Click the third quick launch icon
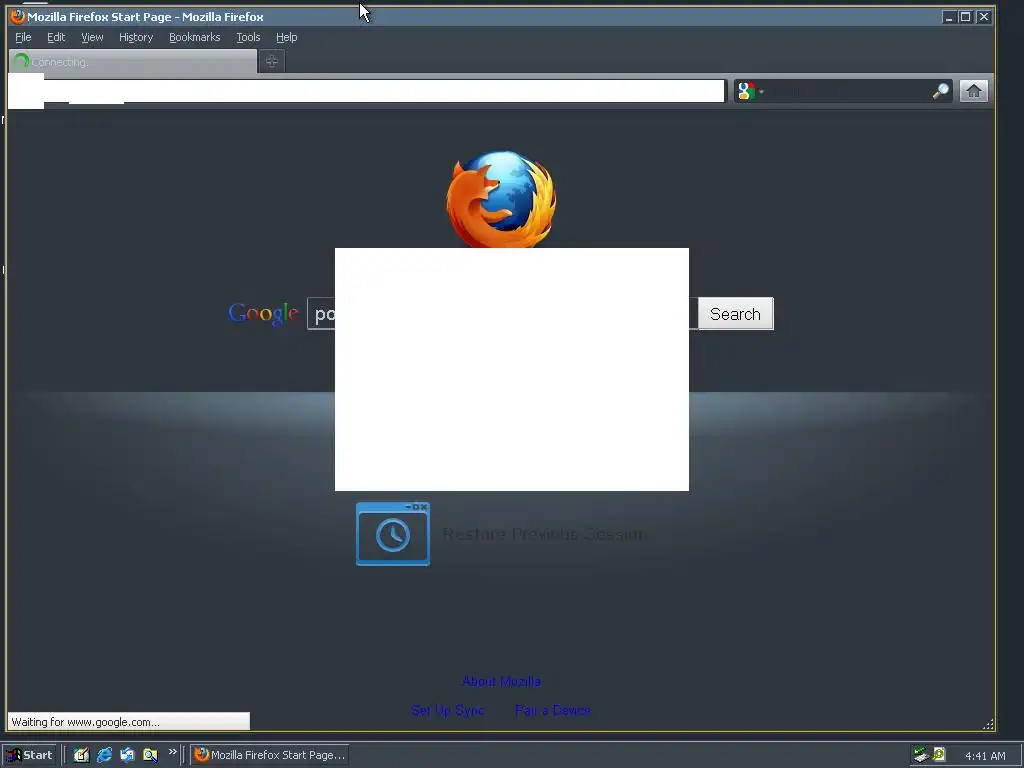 [x=127, y=755]
